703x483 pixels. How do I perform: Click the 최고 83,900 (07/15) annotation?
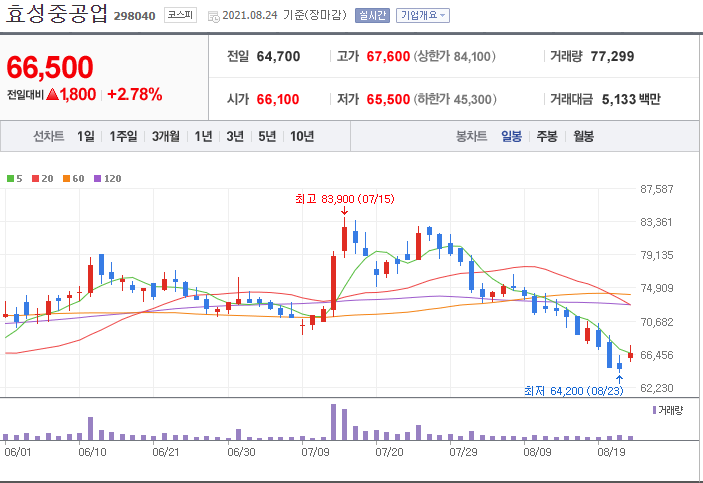(345, 199)
